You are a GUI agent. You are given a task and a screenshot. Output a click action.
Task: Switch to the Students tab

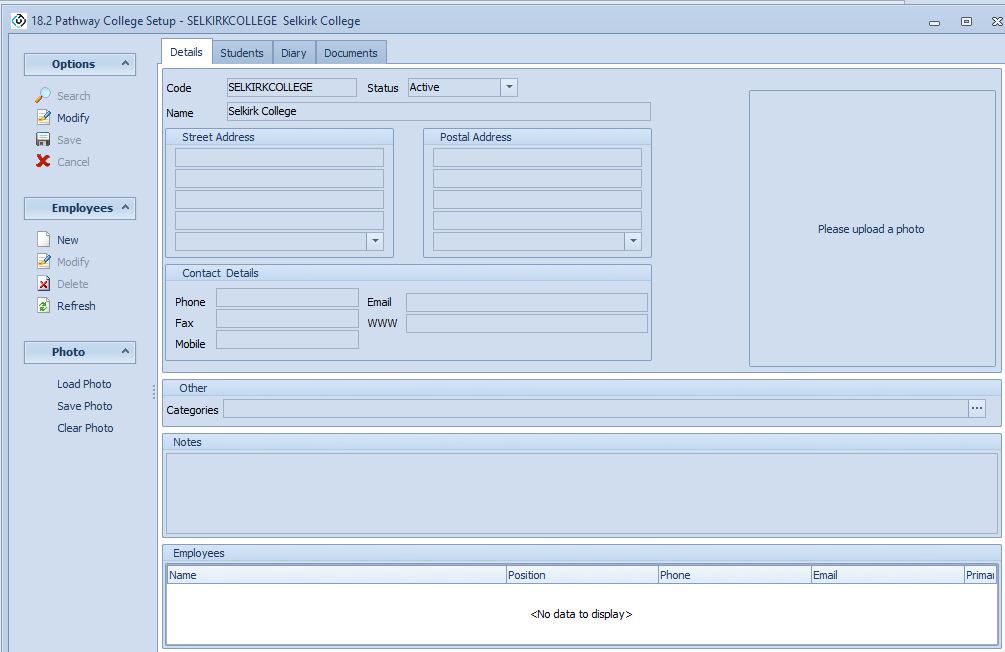tap(242, 53)
